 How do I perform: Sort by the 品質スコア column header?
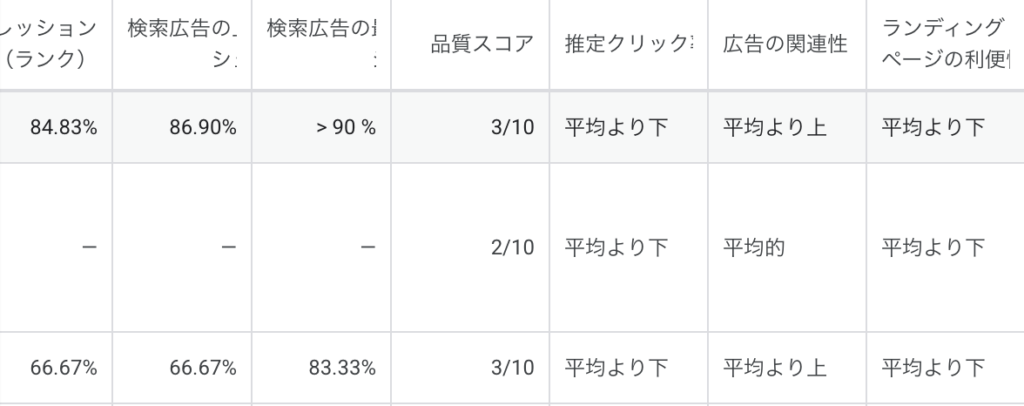(x=482, y=44)
